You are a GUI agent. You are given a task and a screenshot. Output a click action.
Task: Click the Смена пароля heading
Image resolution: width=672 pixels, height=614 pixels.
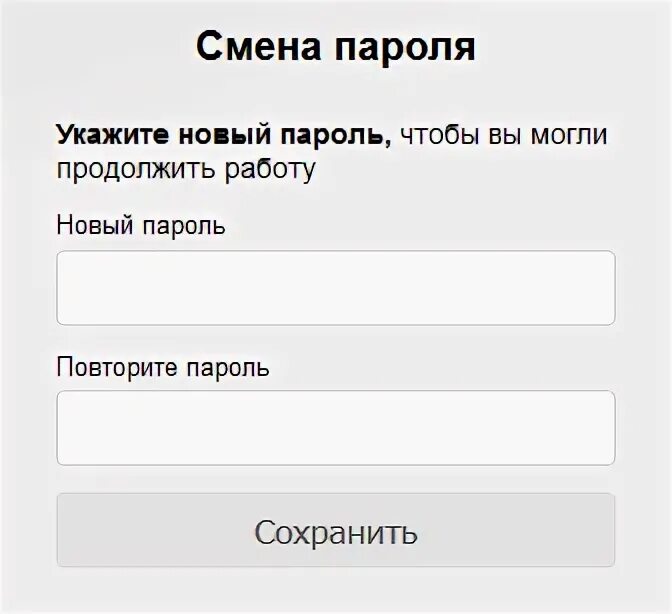pyautogui.click(x=336, y=46)
